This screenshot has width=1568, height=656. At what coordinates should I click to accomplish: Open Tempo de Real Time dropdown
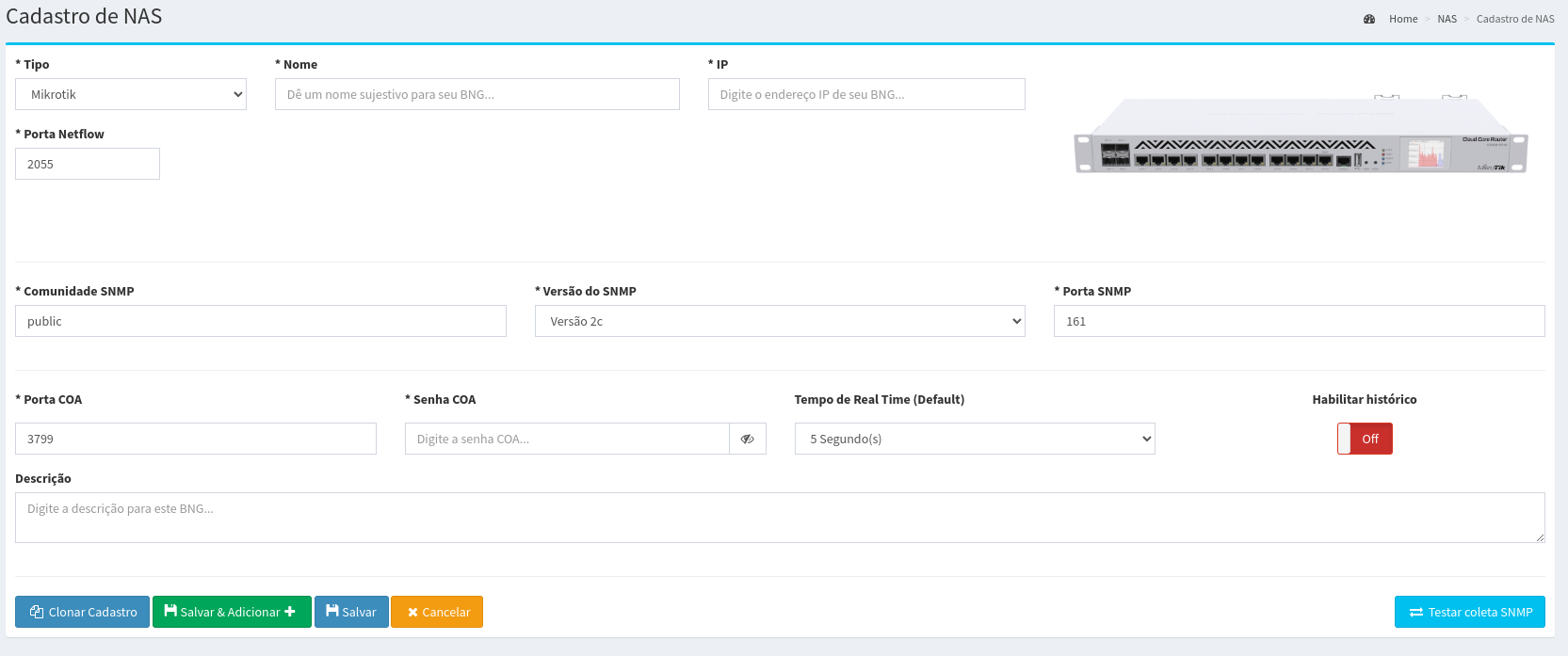[975, 439]
